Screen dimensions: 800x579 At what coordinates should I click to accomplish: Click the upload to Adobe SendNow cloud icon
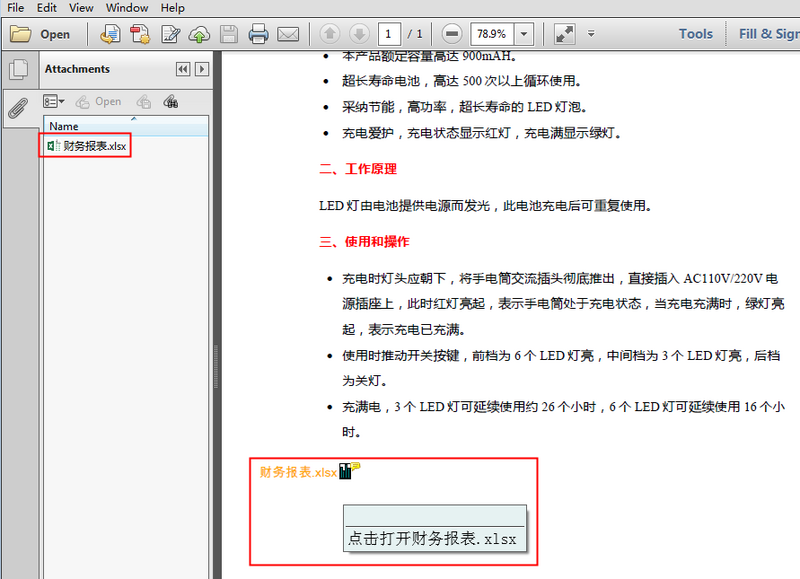pos(198,33)
